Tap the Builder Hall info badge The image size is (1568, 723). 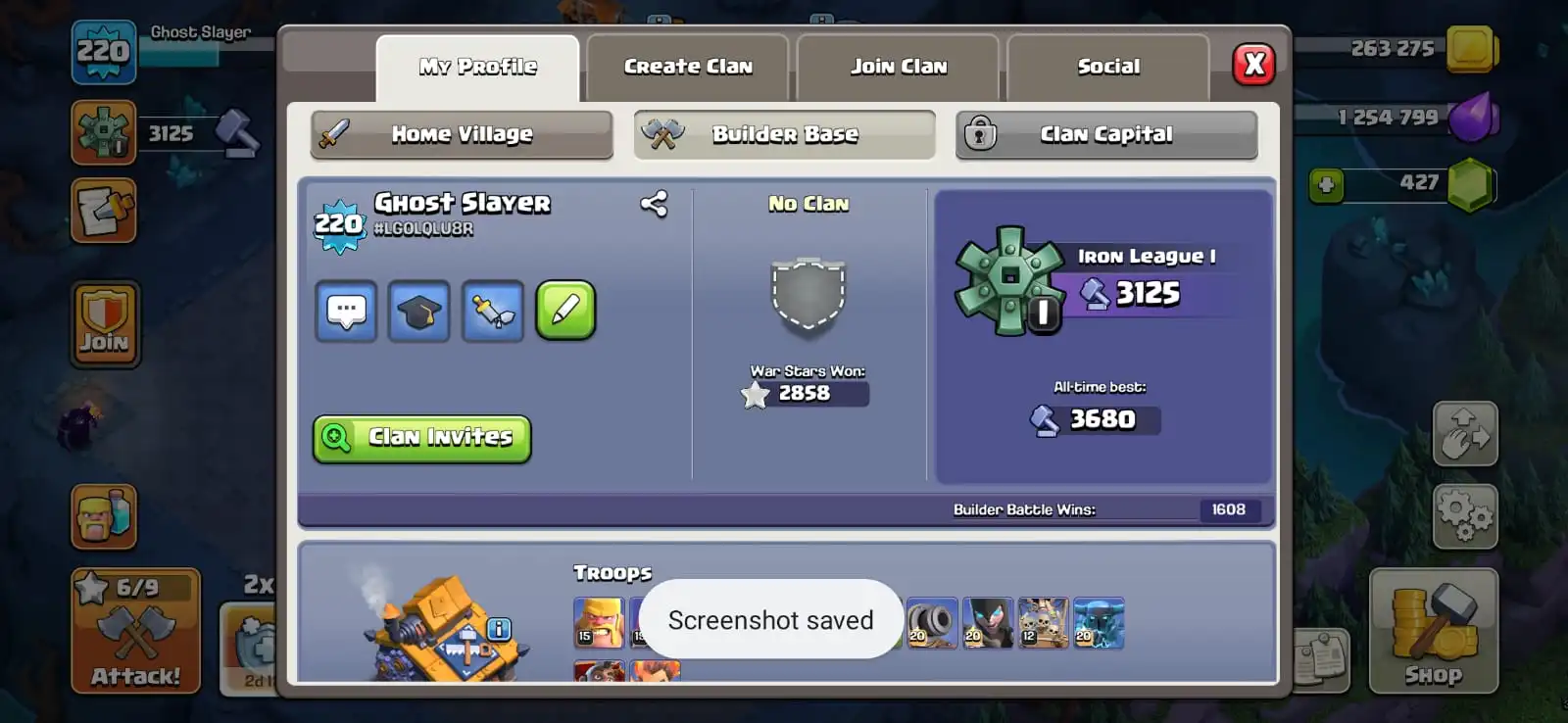[499, 629]
